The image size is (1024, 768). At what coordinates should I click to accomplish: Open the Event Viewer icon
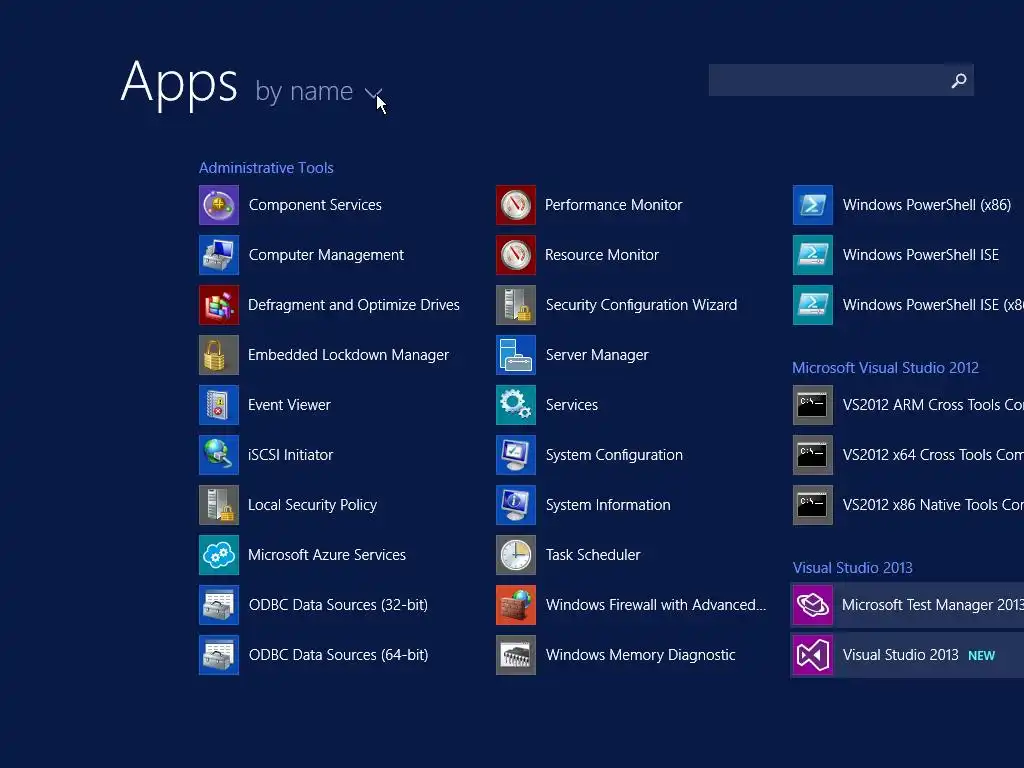[219, 405]
